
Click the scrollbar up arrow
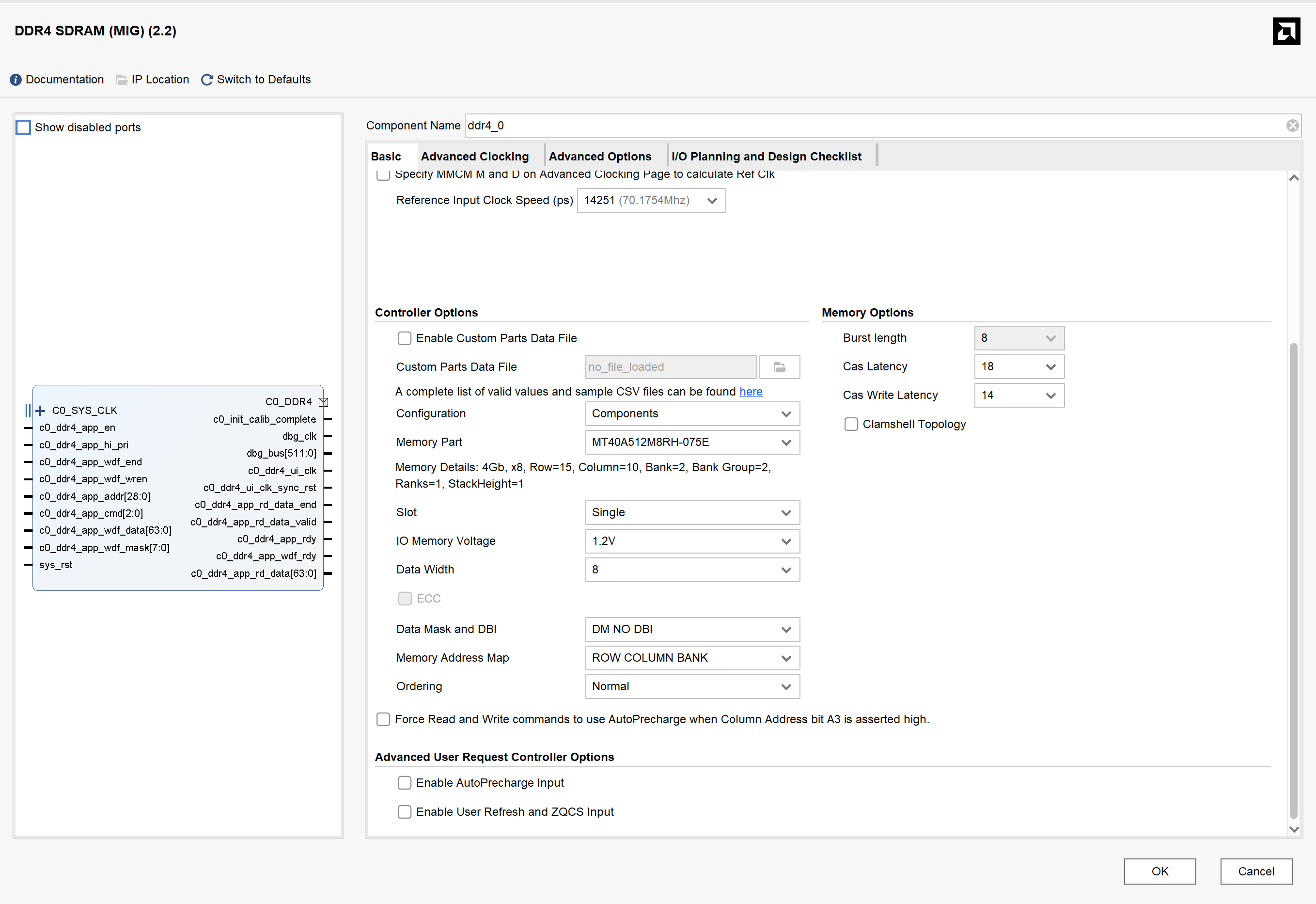1293,178
